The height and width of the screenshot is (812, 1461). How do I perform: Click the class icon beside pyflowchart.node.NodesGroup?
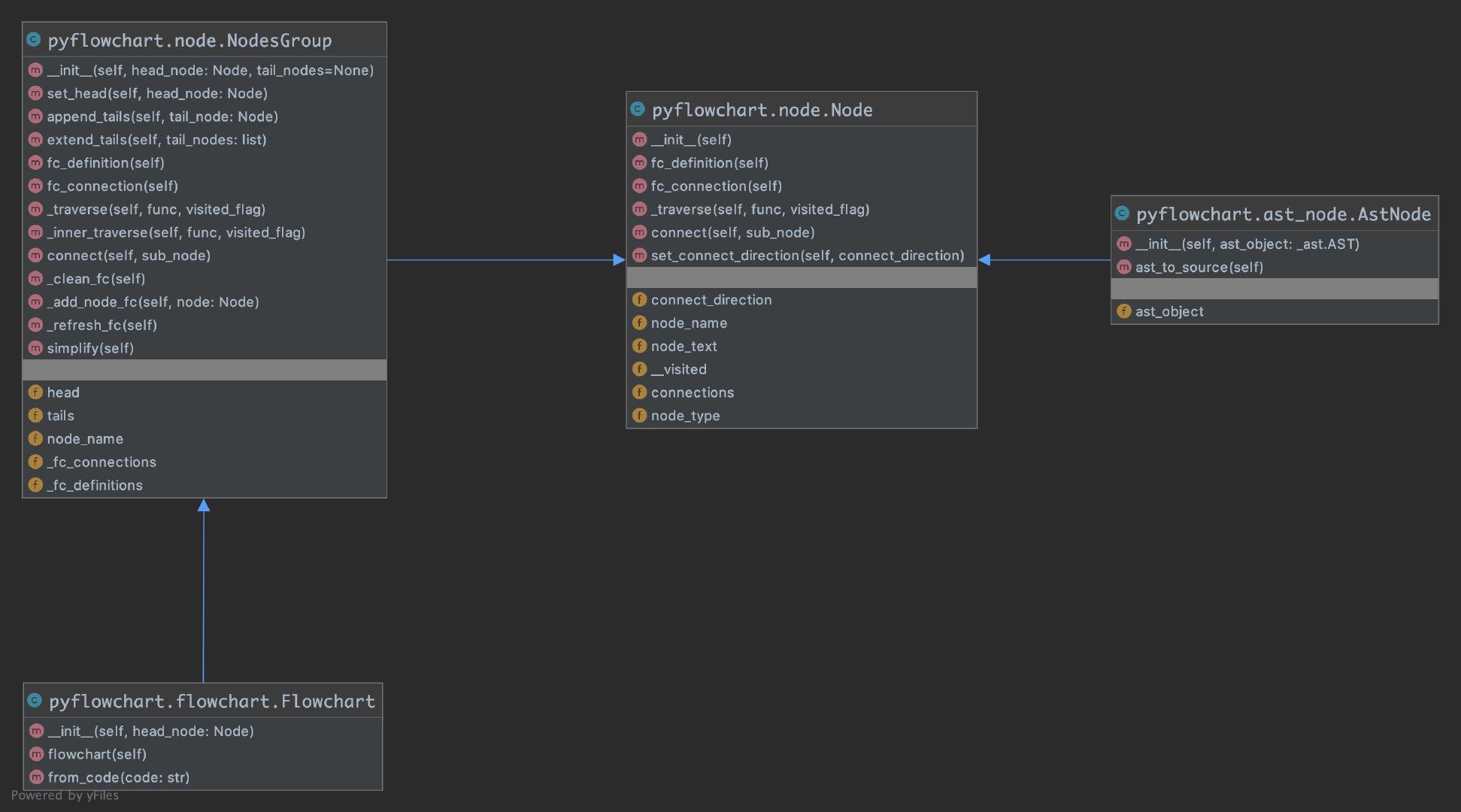(x=34, y=40)
